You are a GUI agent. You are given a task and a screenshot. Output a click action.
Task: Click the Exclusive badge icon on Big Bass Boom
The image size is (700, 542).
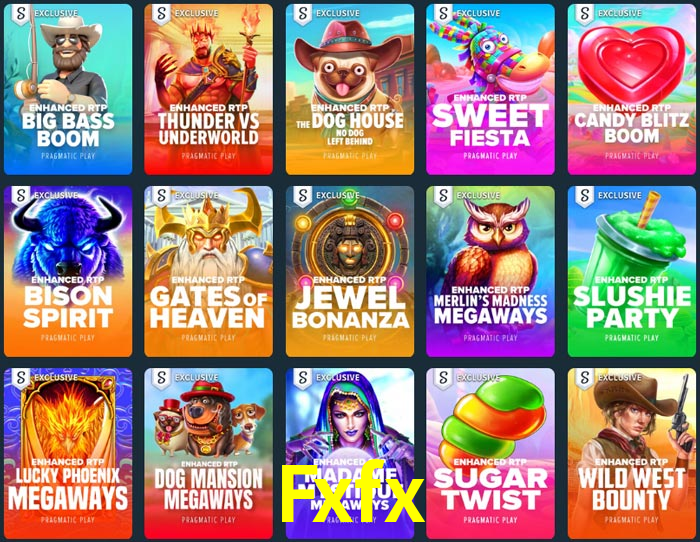click(x=21, y=14)
